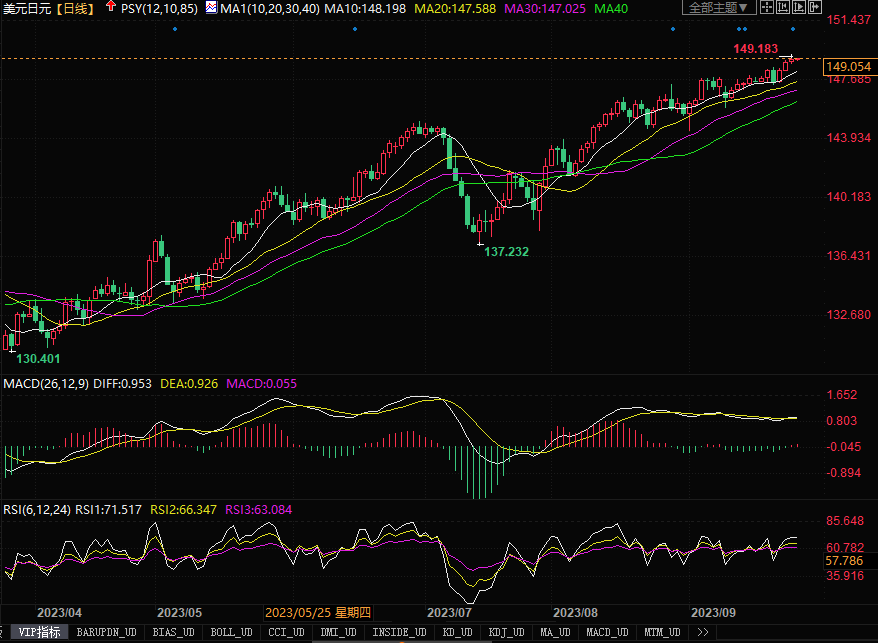Click the 132.680 price axis label
The height and width of the screenshot is (643, 878).
pos(849,315)
